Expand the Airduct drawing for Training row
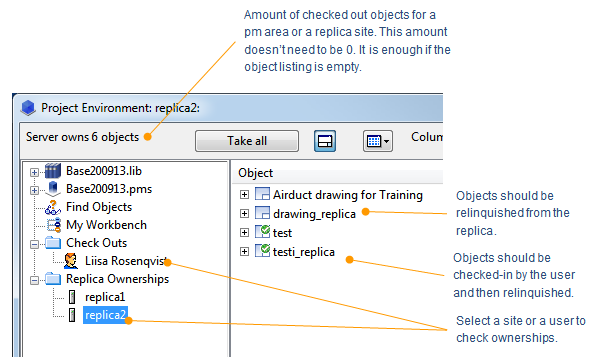The width and height of the screenshot is (603, 363). point(244,195)
